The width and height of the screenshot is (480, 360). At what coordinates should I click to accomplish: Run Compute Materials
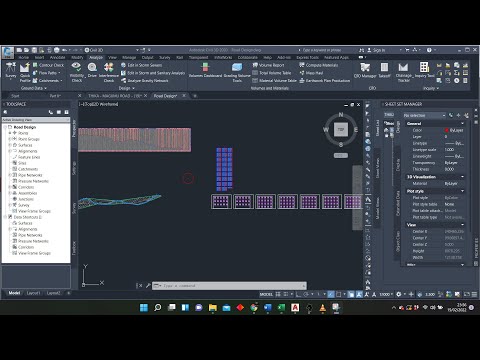click(x=319, y=65)
